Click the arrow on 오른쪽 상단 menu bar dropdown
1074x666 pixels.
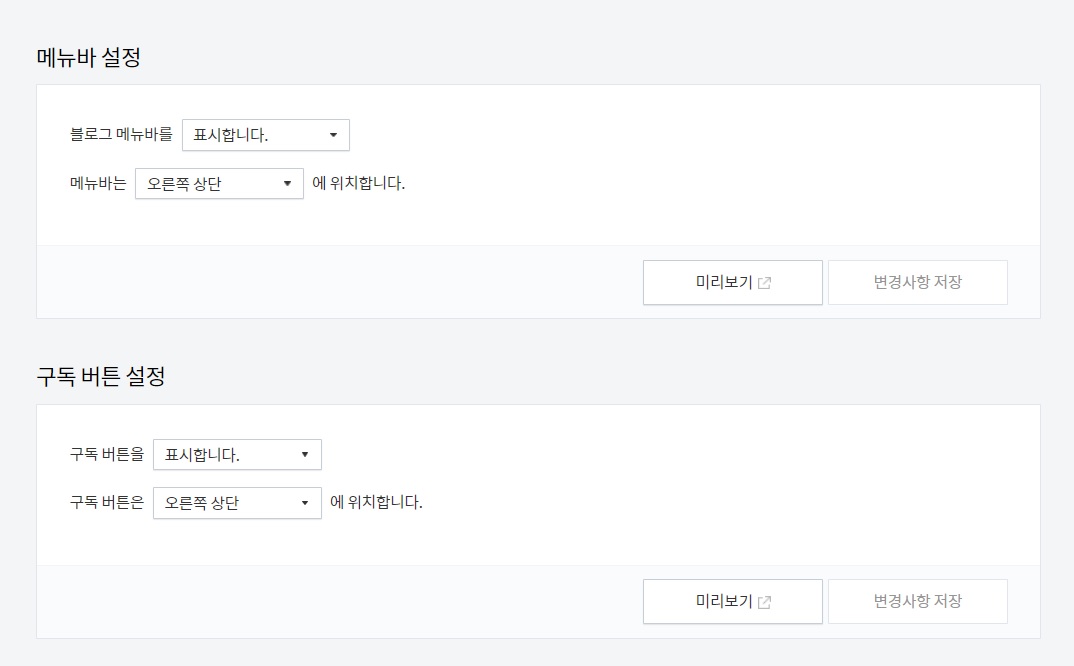(287, 183)
